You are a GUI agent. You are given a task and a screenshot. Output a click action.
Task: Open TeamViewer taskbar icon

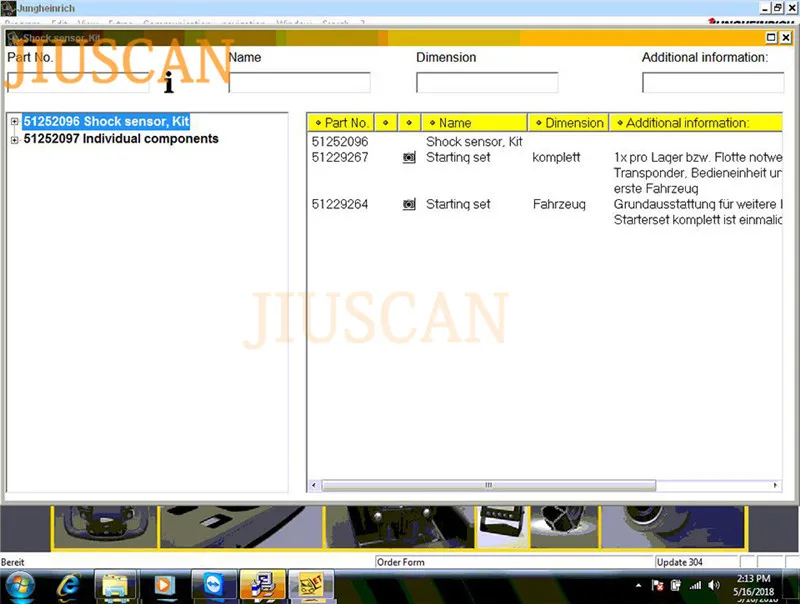(213, 587)
